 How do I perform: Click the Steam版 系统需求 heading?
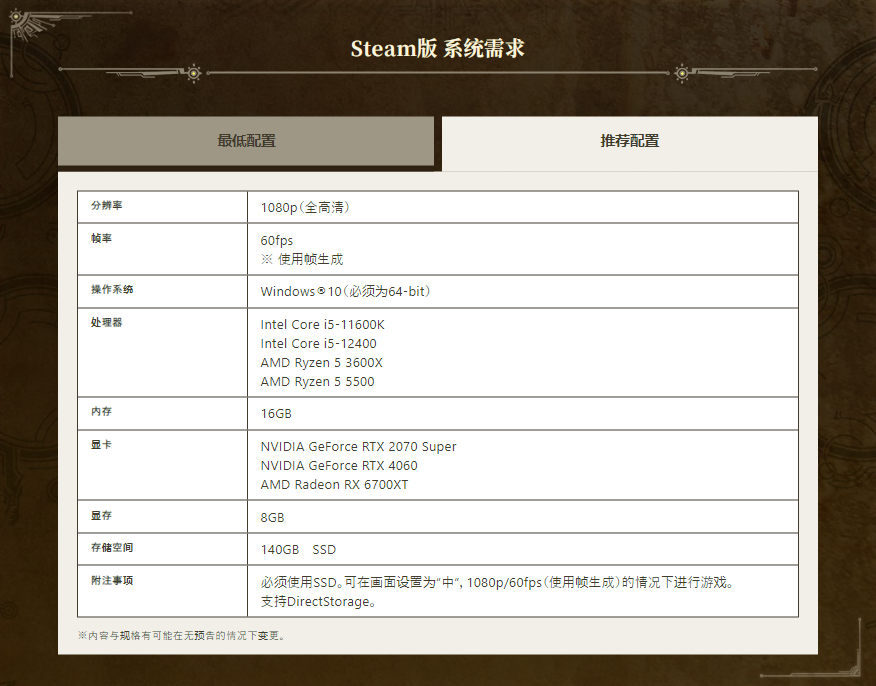point(437,49)
